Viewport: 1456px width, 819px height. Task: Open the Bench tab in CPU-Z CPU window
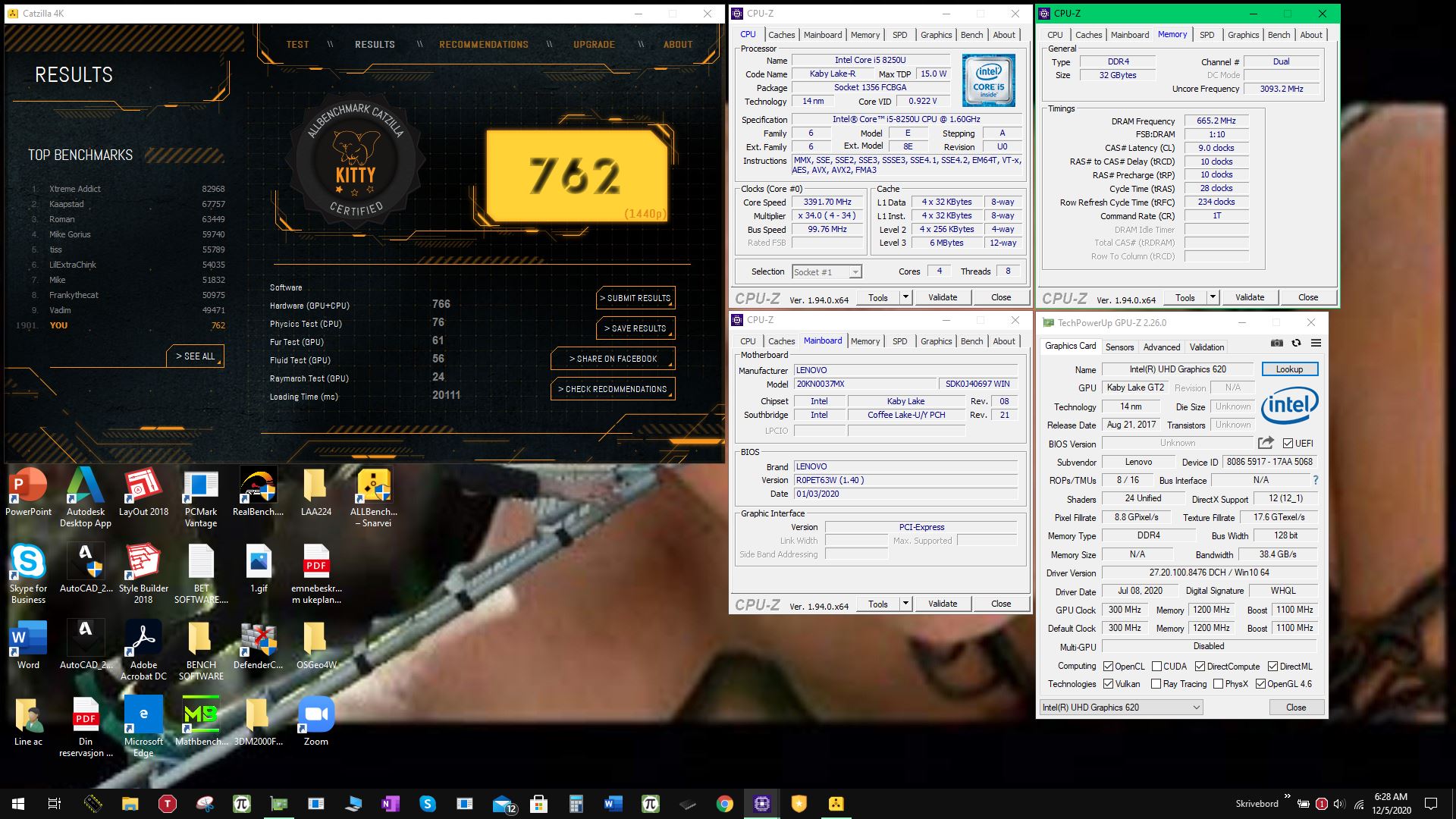click(971, 35)
